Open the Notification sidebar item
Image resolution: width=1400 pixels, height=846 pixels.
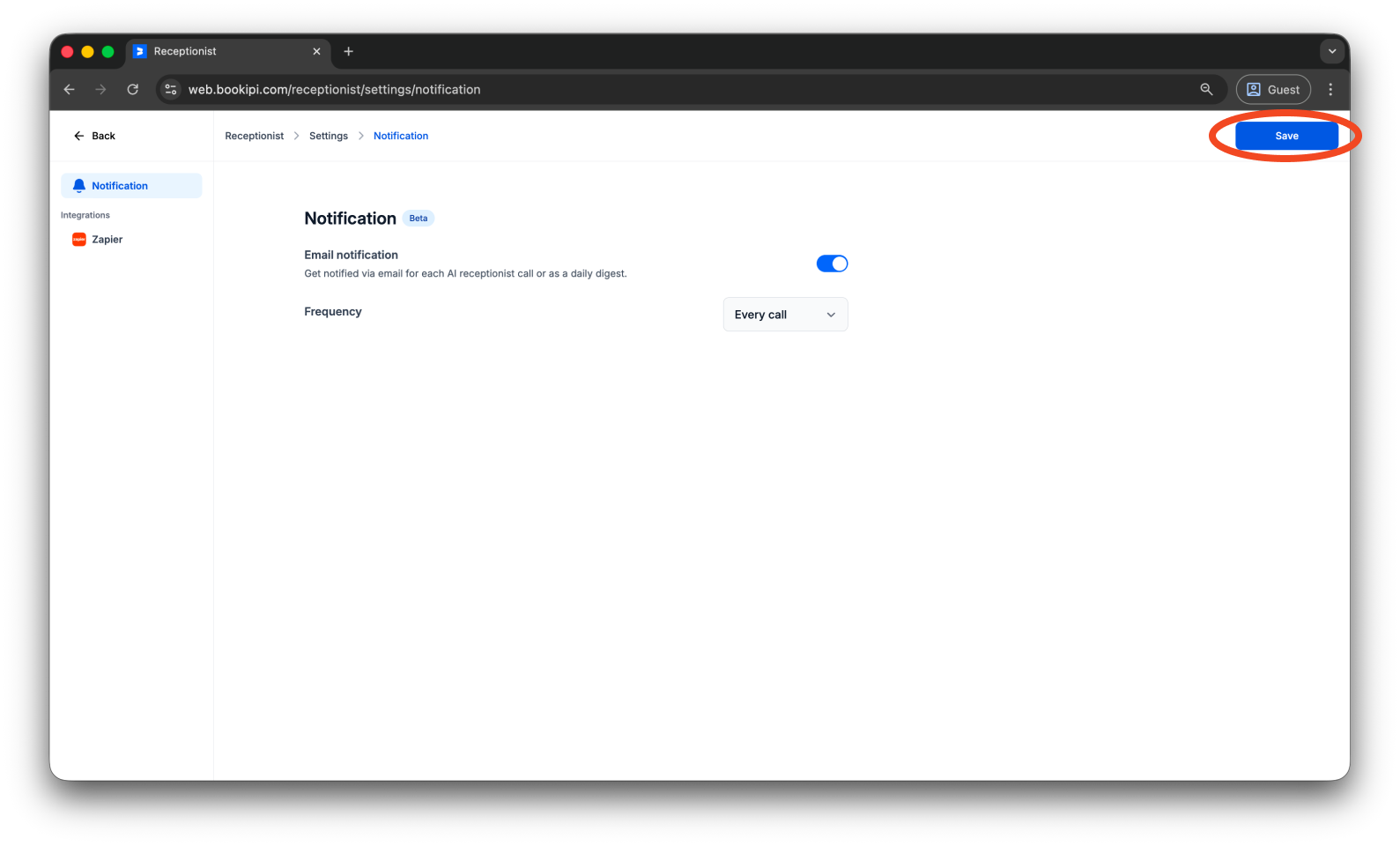pyautogui.click(x=131, y=186)
